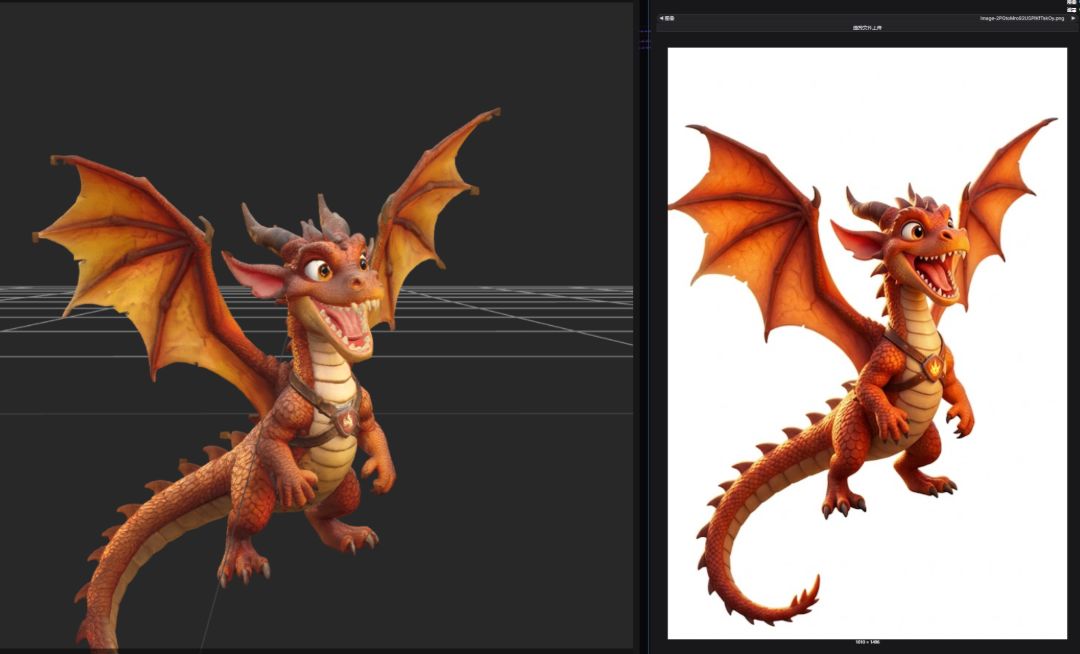
Task: Select previous image with left arrow
Action: (661, 19)
